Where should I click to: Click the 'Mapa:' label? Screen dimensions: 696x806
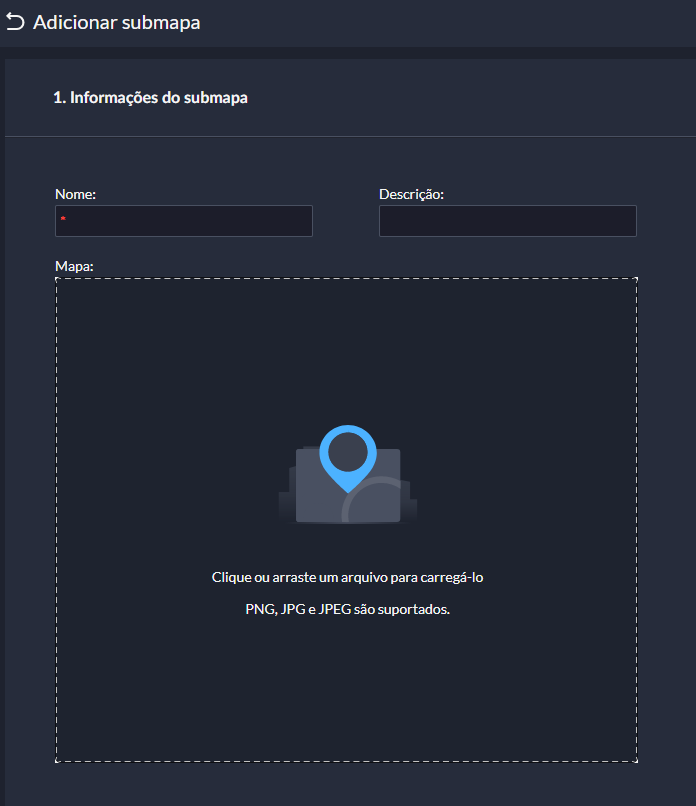[x=75, y=266]
